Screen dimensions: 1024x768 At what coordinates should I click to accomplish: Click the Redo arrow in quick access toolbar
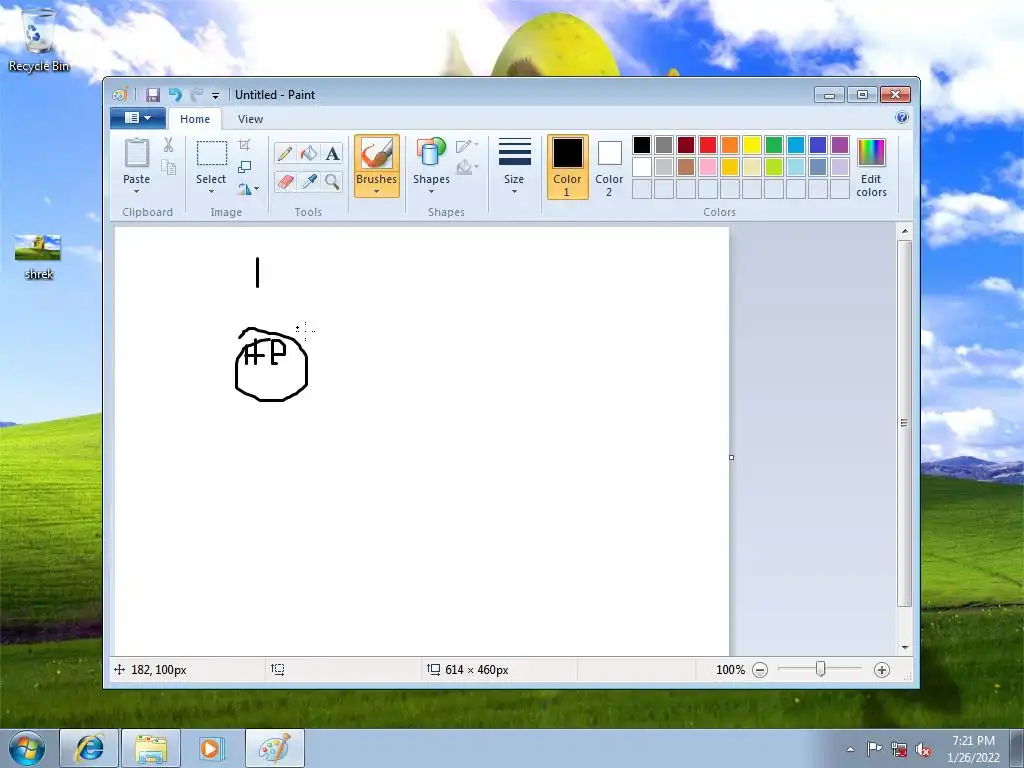196,95
